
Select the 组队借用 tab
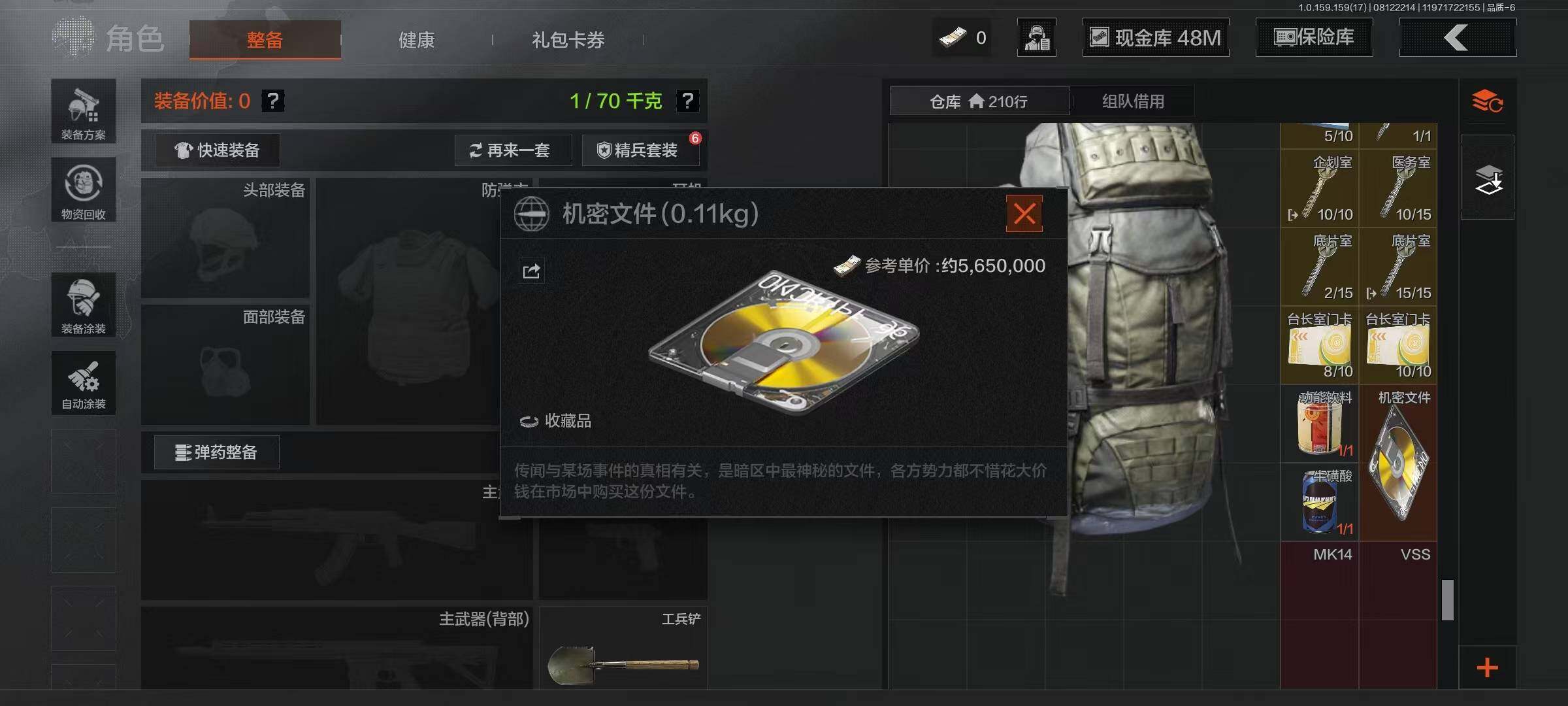(1133, 101)
